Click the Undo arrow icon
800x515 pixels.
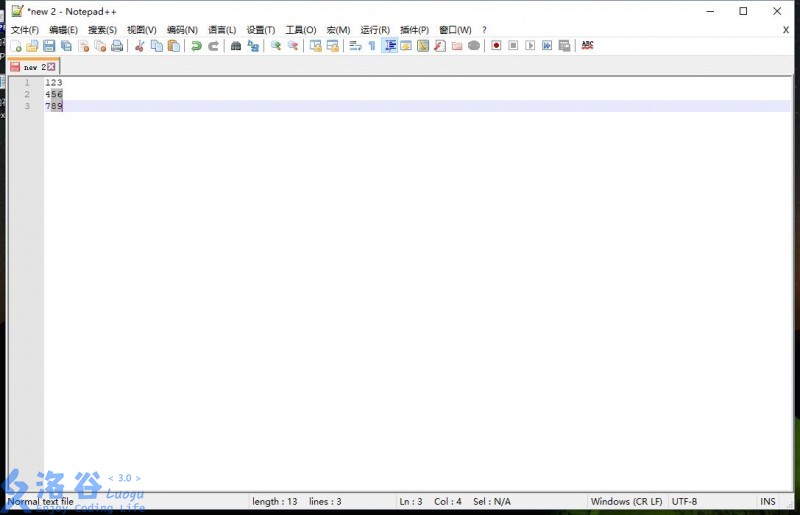pos(196,46)
